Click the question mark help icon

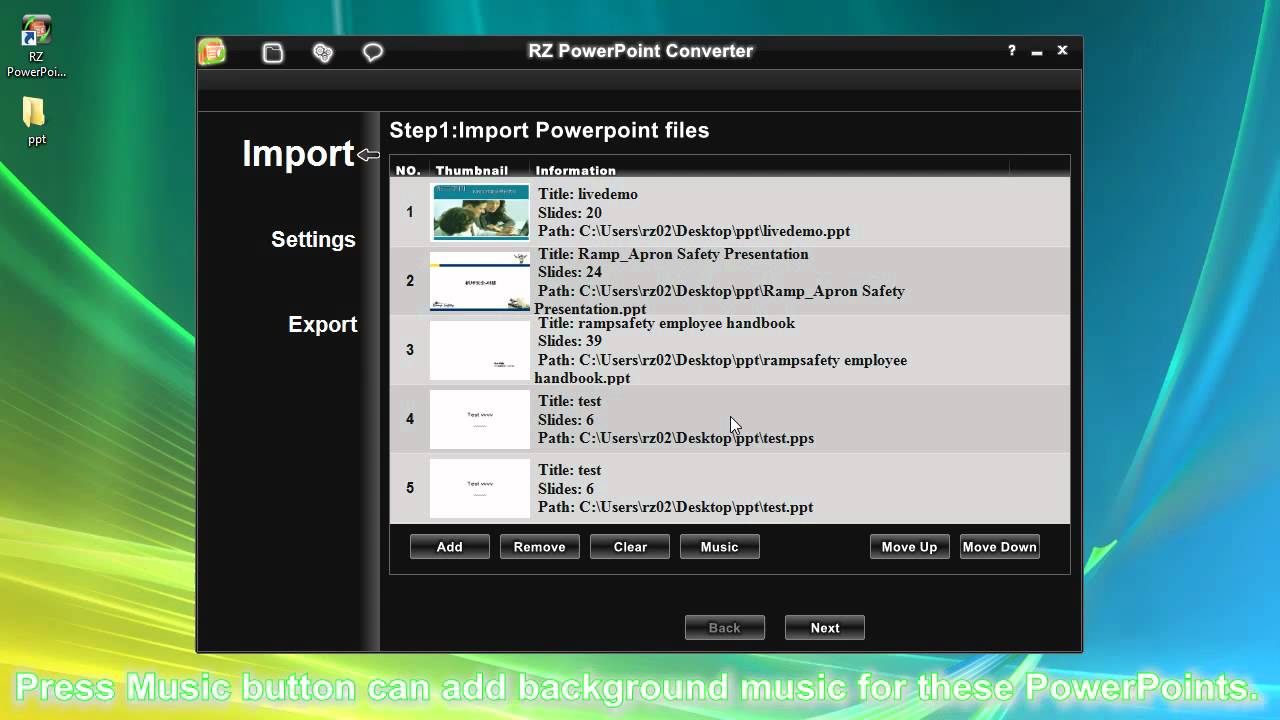pyautogui.click(x=1012, y=51)
